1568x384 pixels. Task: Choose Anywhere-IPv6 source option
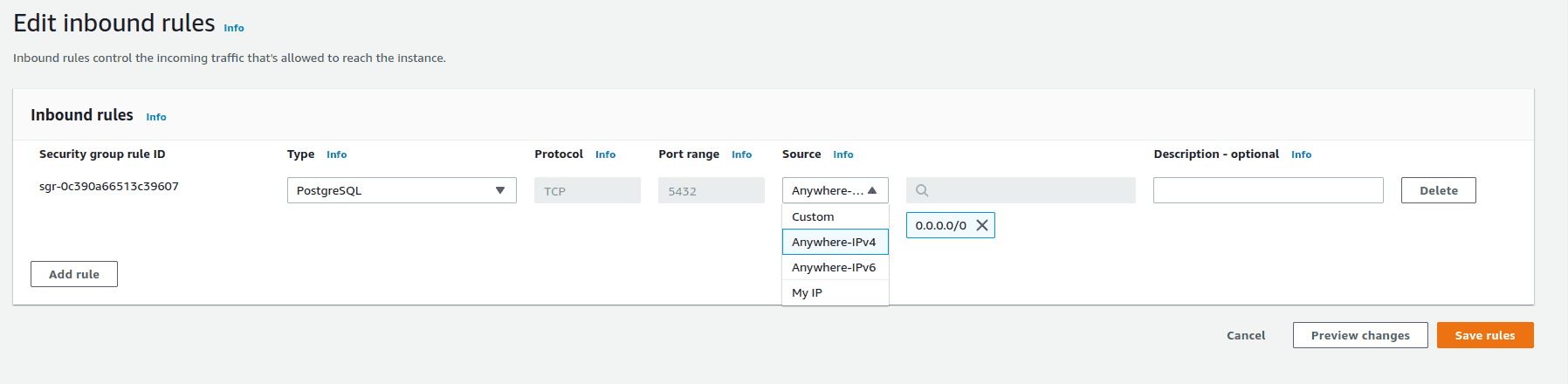click(835, 267)
